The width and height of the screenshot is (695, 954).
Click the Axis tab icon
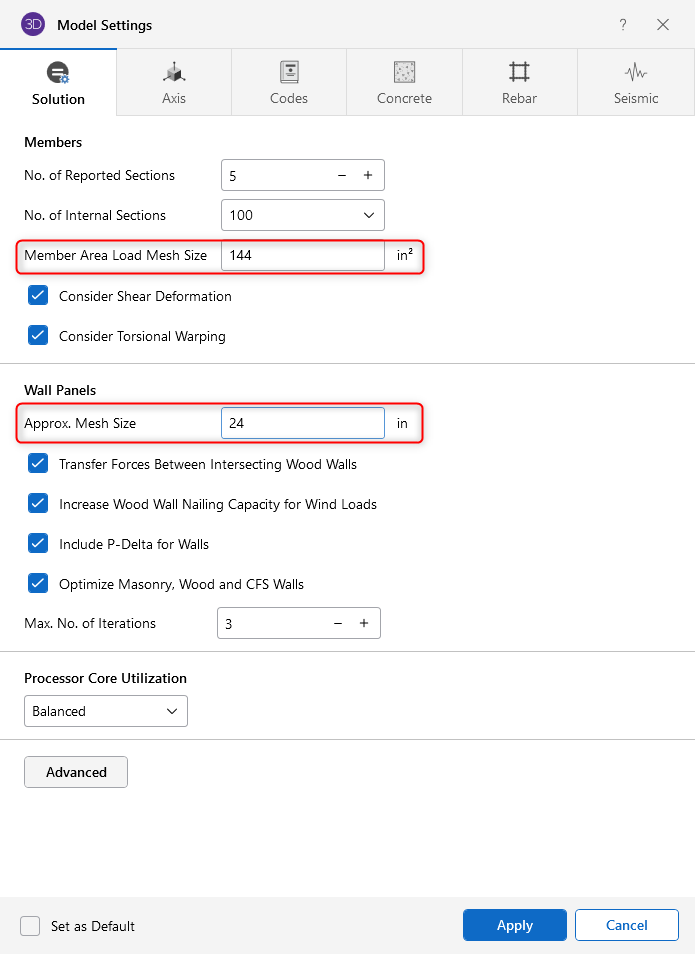pyautogui.click(x=174, y=73)
